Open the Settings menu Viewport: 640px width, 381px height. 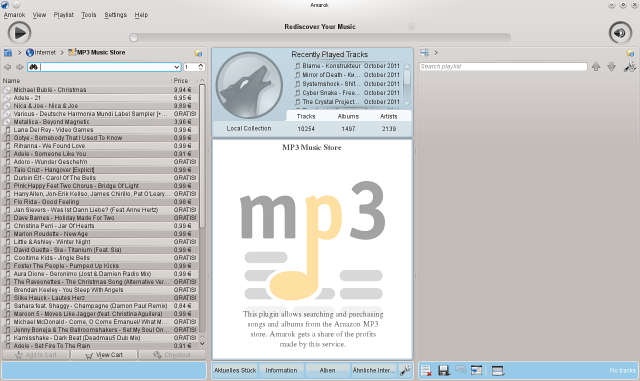point(116,15)
